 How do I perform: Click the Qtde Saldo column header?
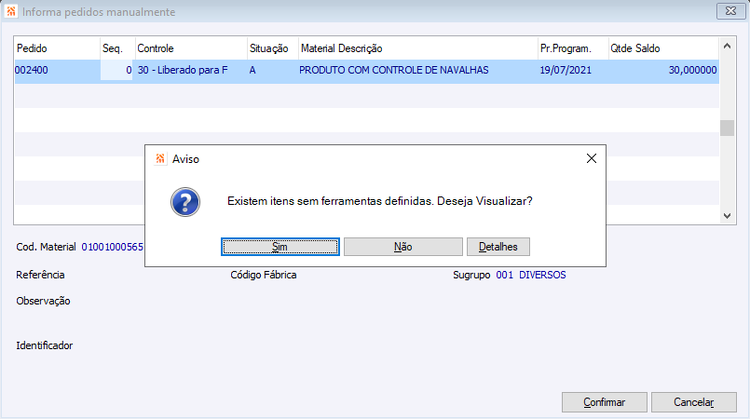coord(663,48)
